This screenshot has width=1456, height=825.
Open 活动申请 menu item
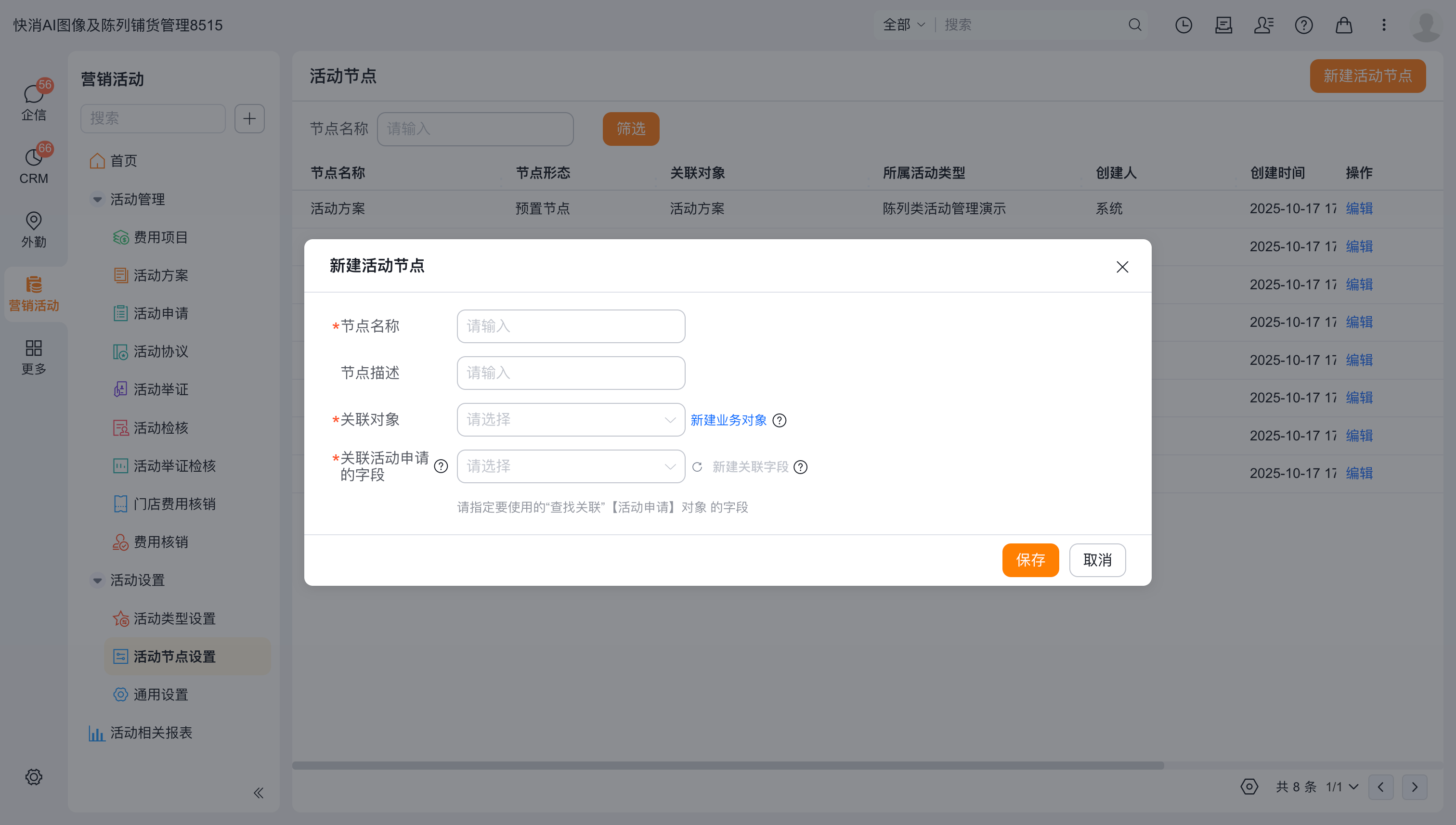click(150, 313)
